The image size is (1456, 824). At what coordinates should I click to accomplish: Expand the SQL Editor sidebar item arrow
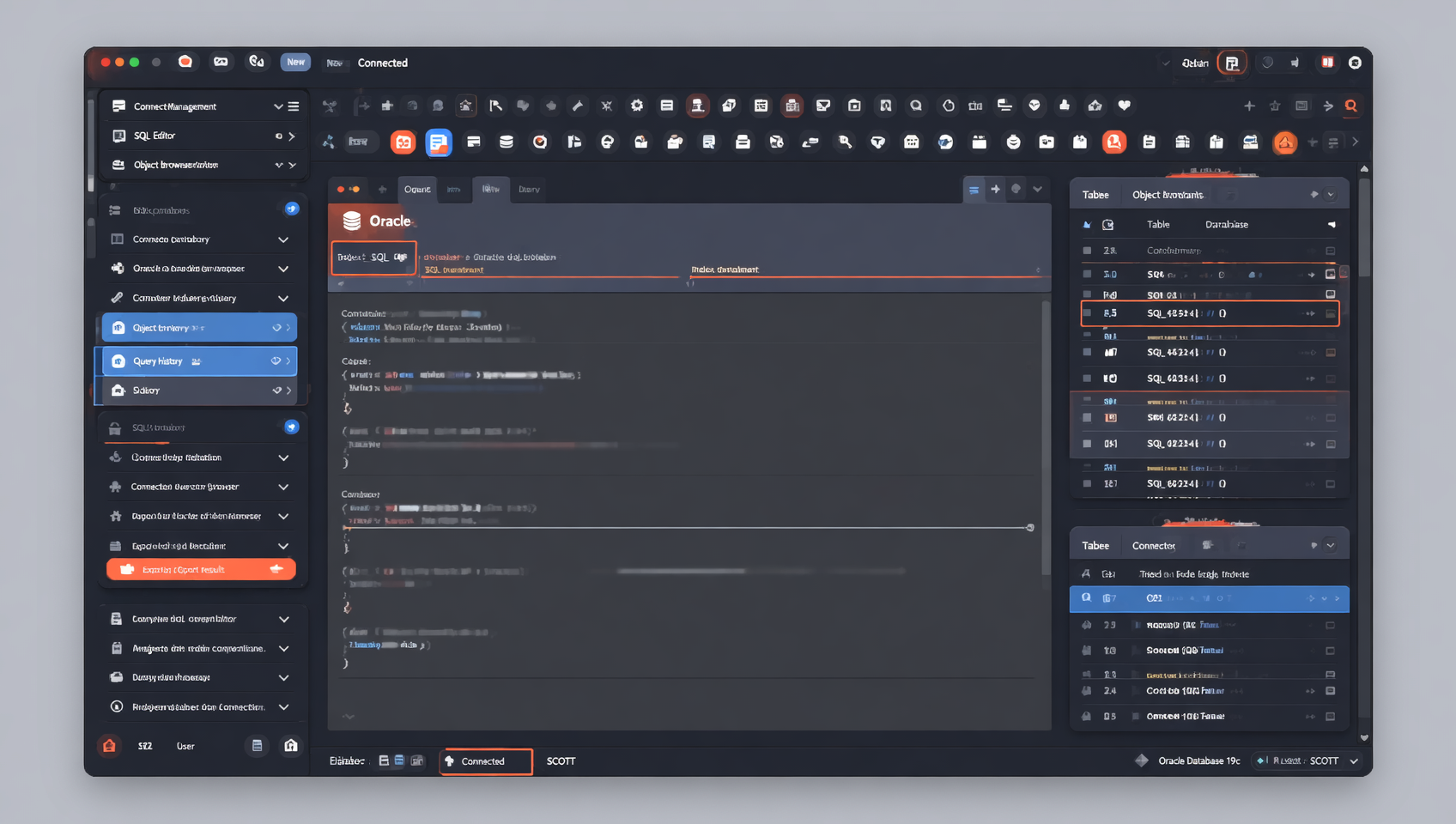[292, 136]
